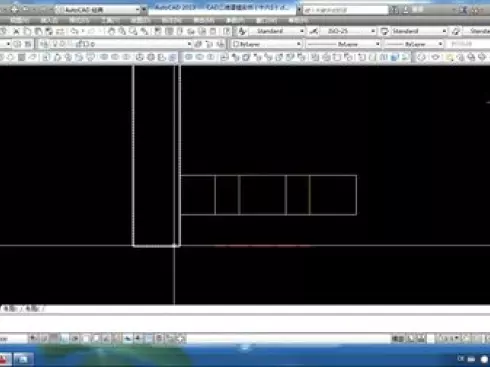This screenshot has height=367, width=490.
Task: Focus the title bar search field
Action: (346, 10)
